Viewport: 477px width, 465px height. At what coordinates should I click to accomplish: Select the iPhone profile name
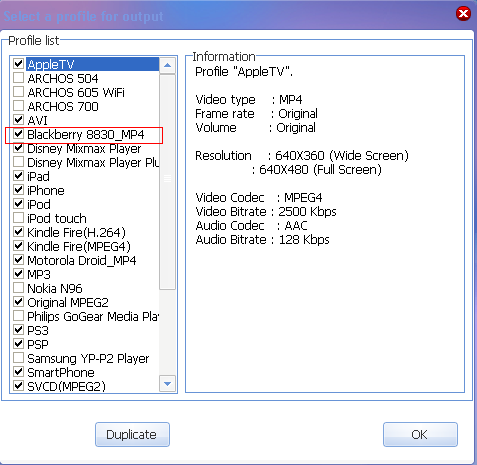pos(46,191)
